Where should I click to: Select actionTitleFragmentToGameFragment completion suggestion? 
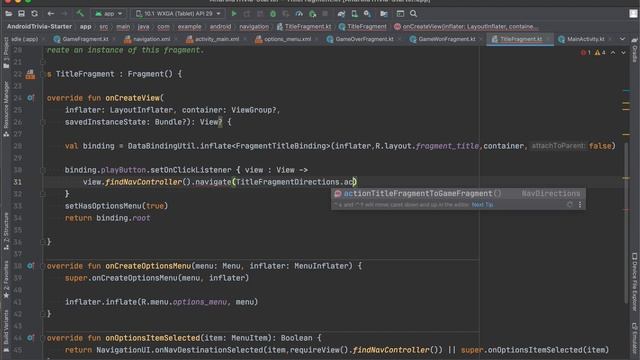458,193
